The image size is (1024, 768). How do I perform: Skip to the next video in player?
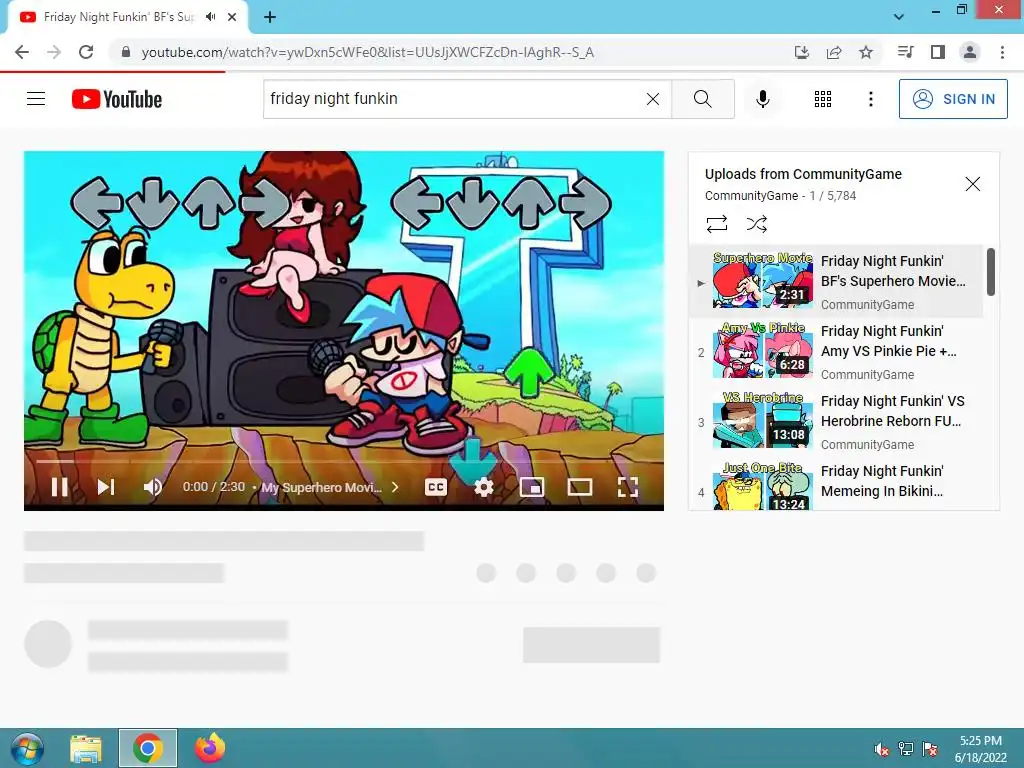[x=106, y=487]
